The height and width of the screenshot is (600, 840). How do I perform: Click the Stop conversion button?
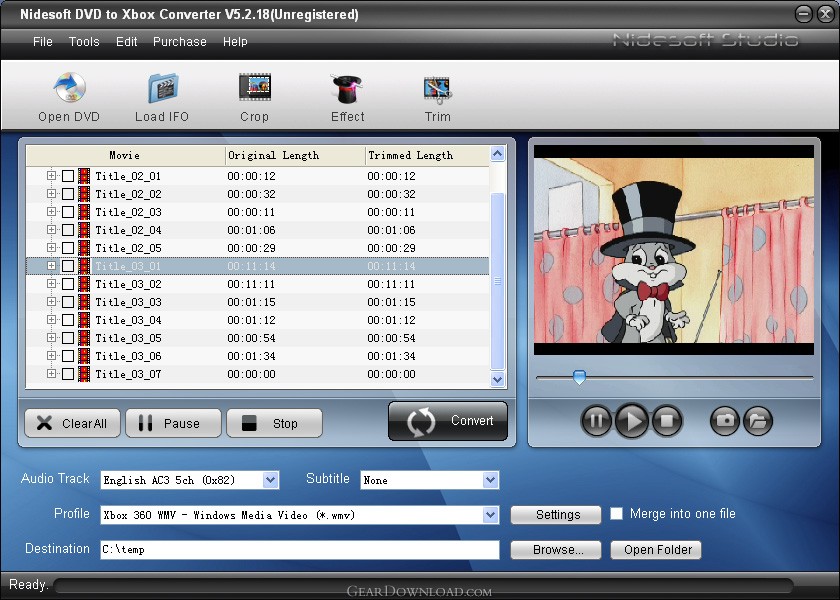(274, 423)
